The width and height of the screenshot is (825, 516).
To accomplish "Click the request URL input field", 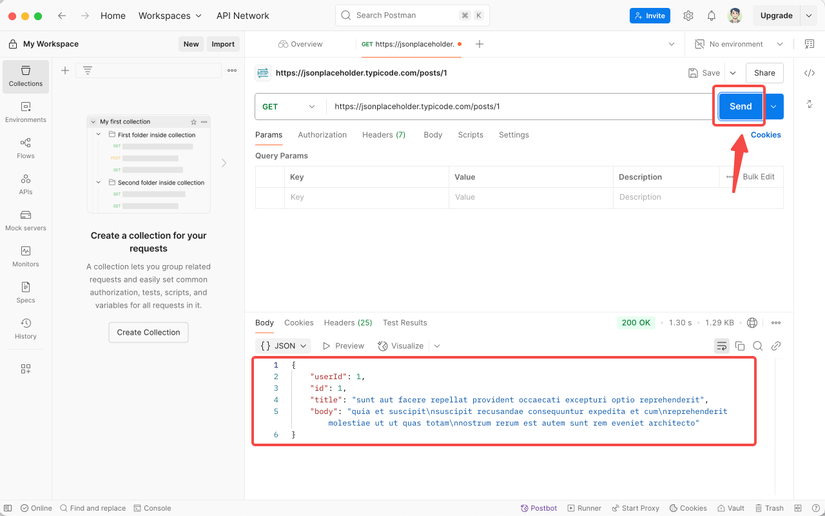I will coord(518,107).
